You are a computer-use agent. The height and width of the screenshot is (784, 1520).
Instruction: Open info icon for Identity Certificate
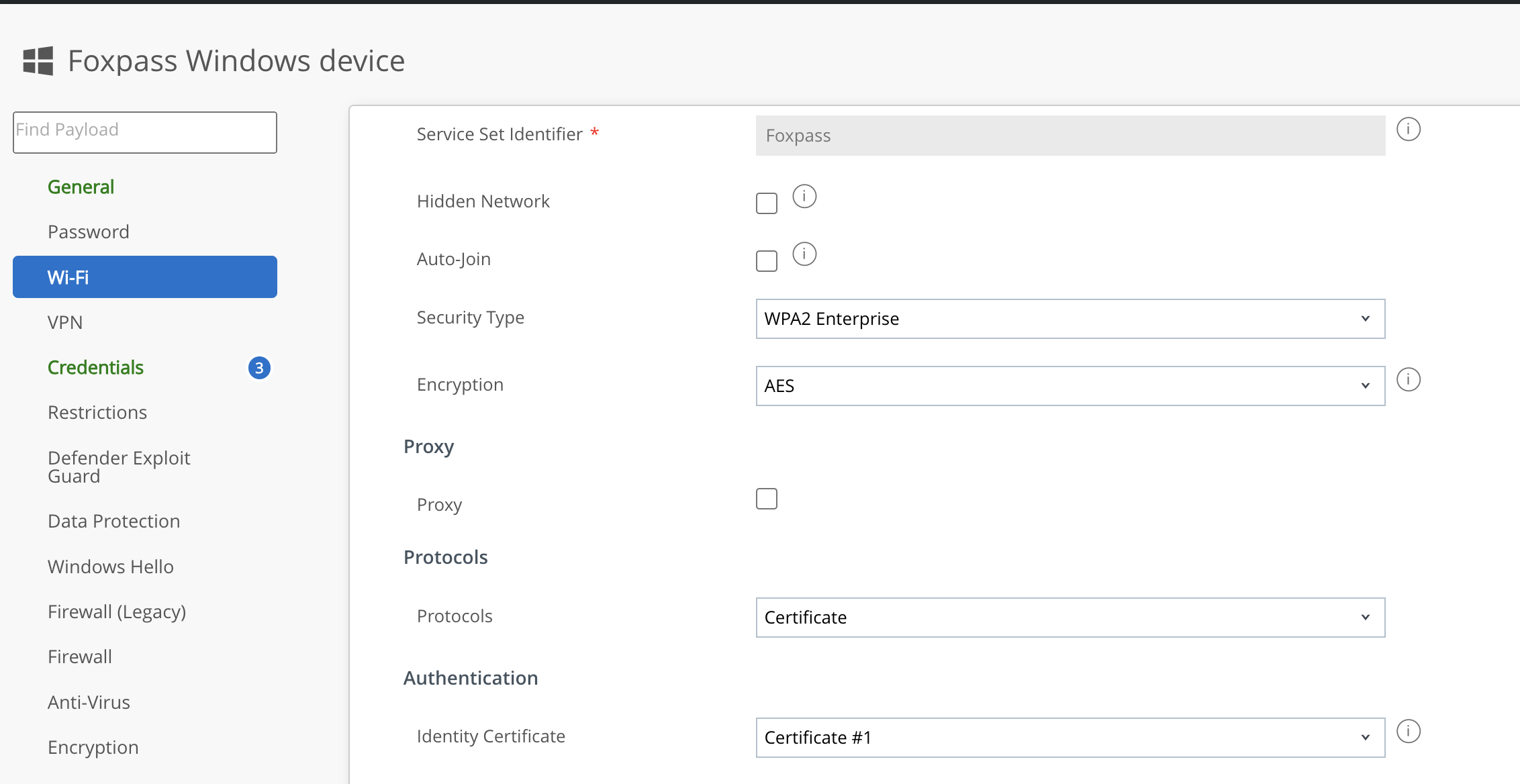tap(1409, 731)
